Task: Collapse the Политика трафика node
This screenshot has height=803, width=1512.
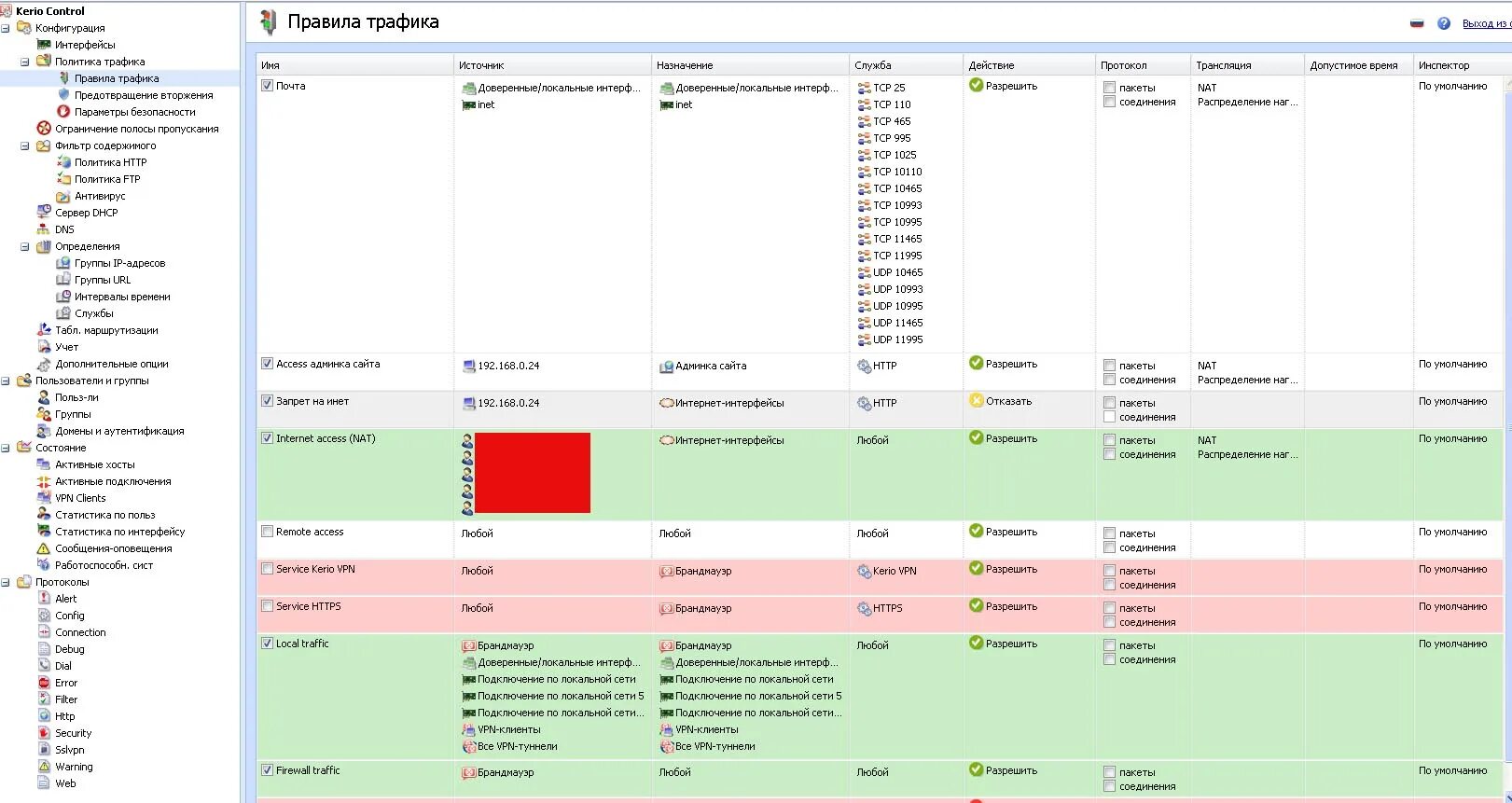Action: coord(25,62)
